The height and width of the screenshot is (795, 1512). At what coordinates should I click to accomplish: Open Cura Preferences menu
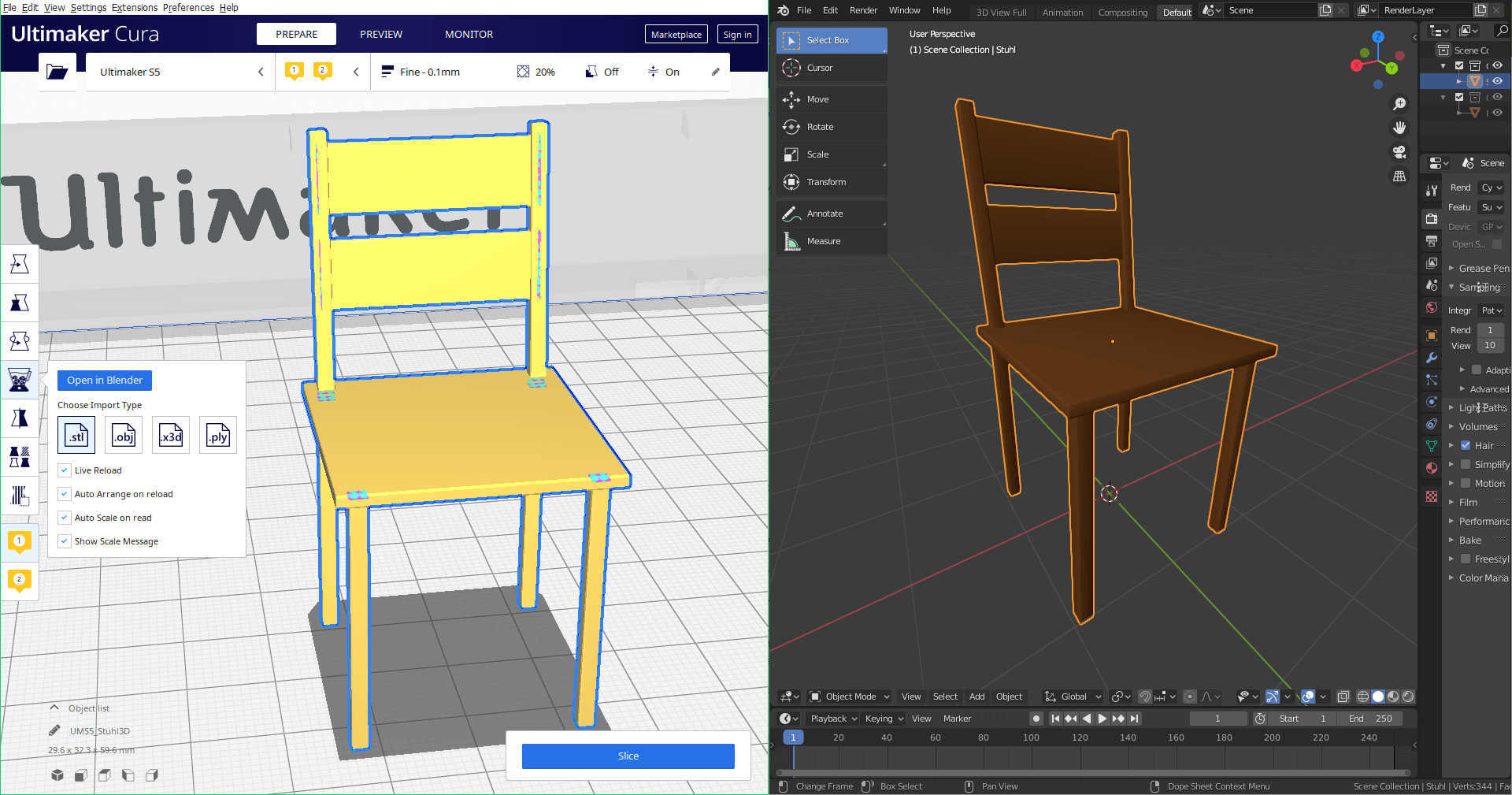(188, 7)
